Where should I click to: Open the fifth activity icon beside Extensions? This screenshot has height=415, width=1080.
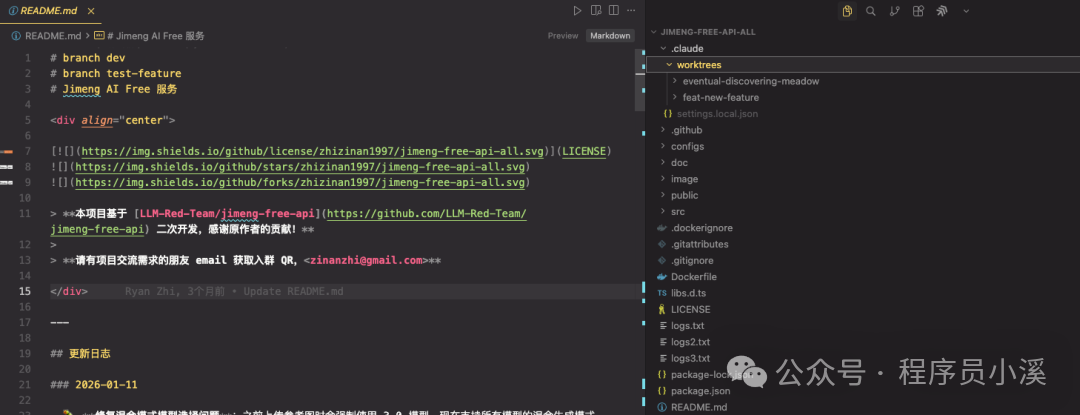click(942, 11)
